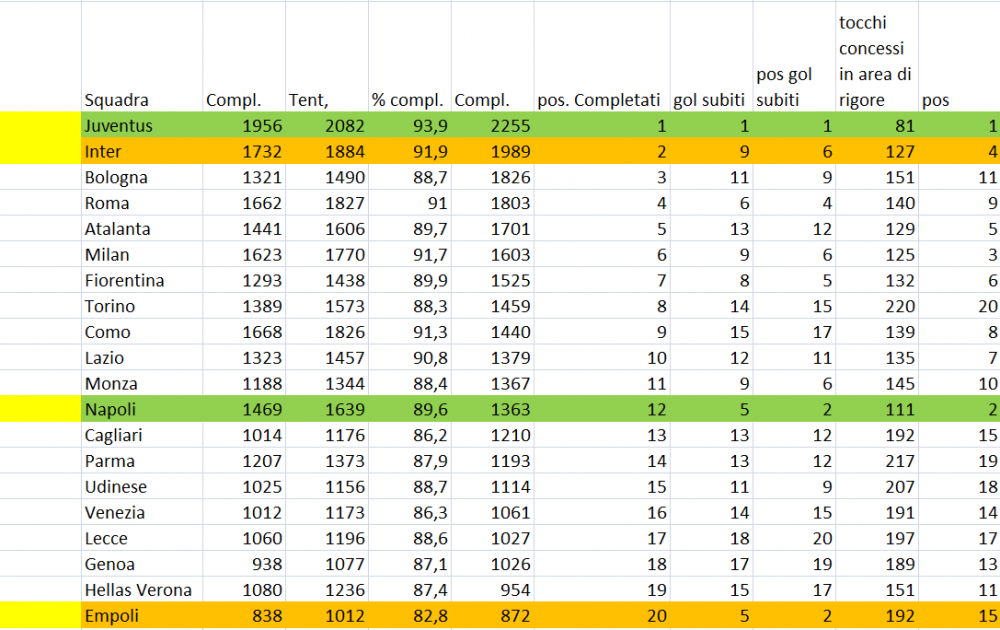Select the Parma cell

[x=142, y=461]
